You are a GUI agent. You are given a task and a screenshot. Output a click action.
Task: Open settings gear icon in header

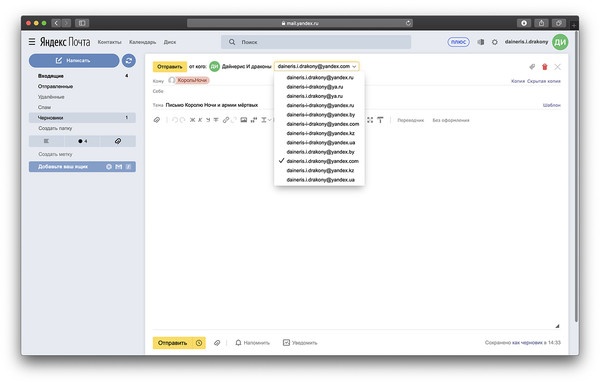(x=494, y=42)
